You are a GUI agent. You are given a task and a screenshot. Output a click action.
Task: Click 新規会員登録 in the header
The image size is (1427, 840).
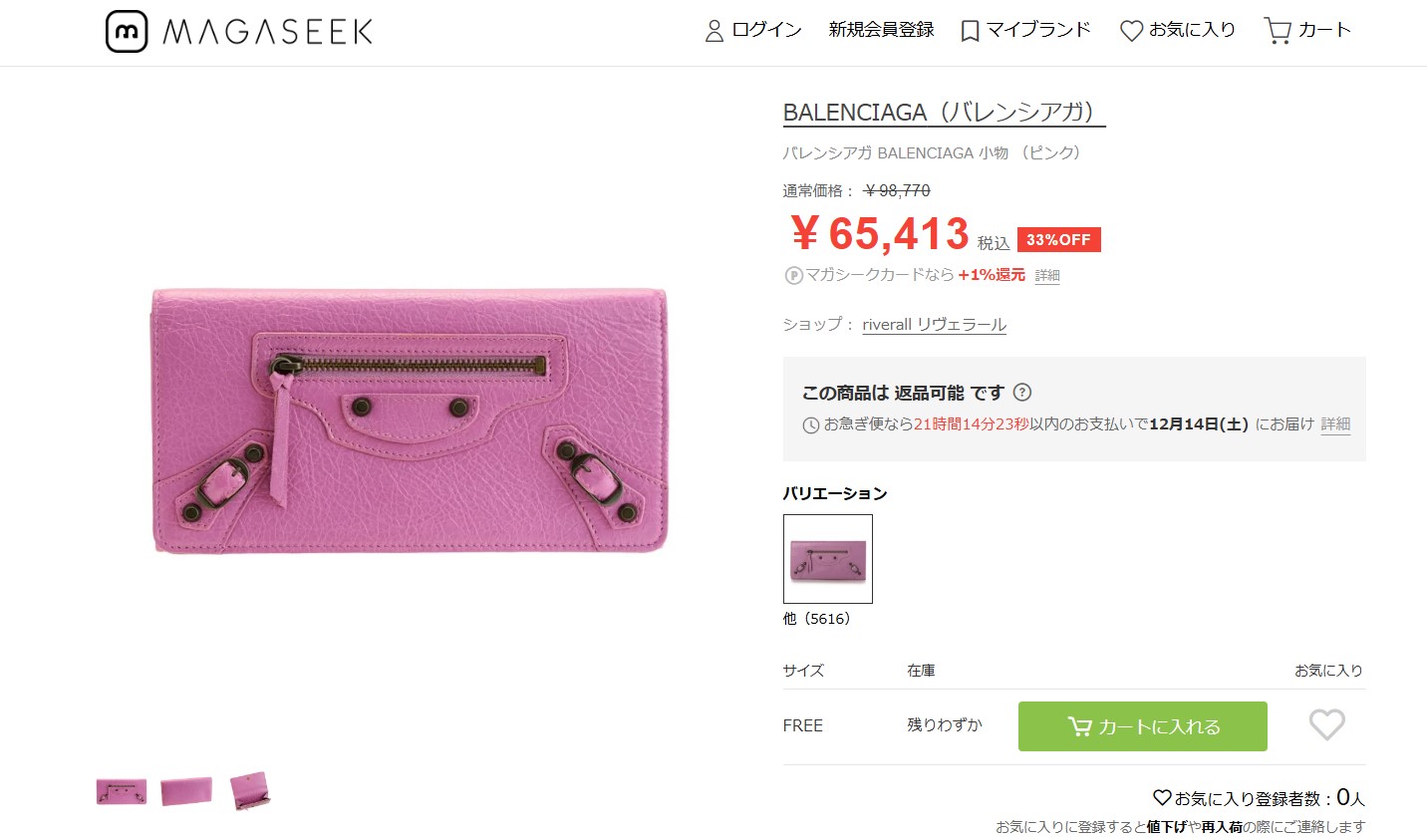[881, 30]
